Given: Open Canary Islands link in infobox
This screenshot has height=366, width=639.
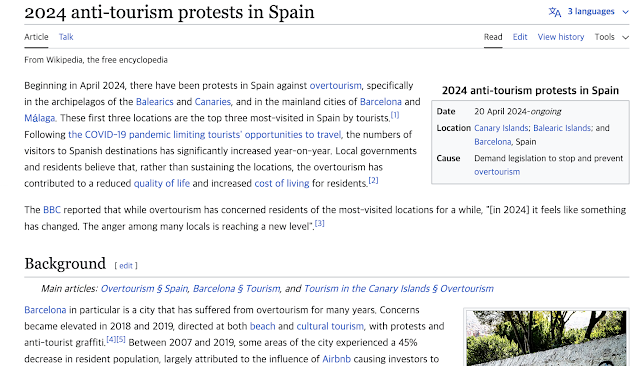Looking at the screenshot, I should click(501, 128).
